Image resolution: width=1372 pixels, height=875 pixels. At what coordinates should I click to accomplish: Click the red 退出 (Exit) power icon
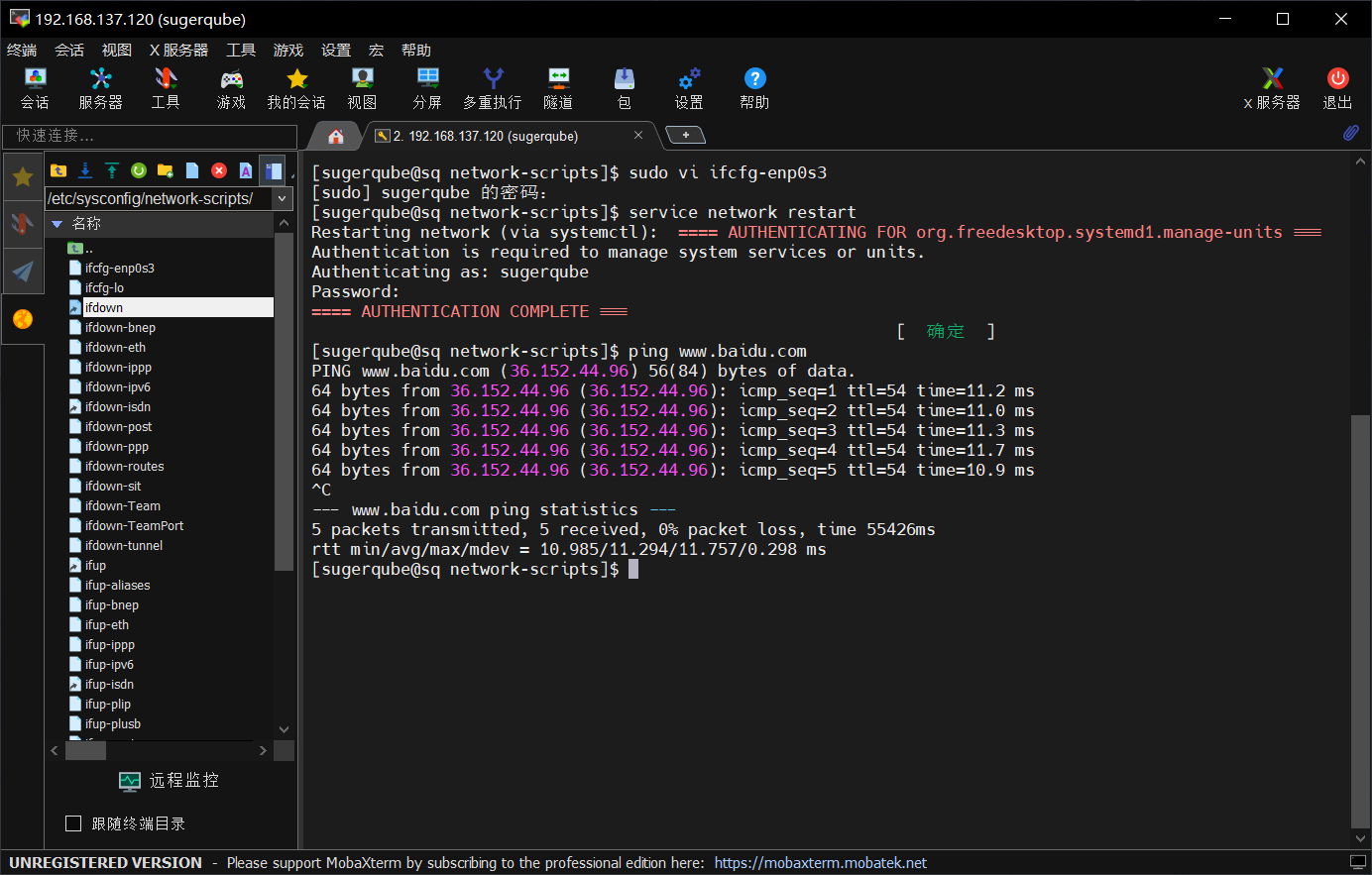(x=1337, y=88)
